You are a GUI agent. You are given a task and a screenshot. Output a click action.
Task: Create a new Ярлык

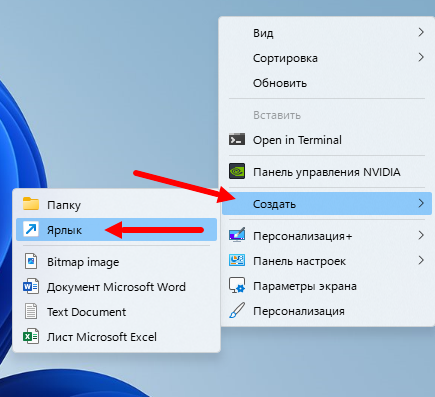coord(116,230)
